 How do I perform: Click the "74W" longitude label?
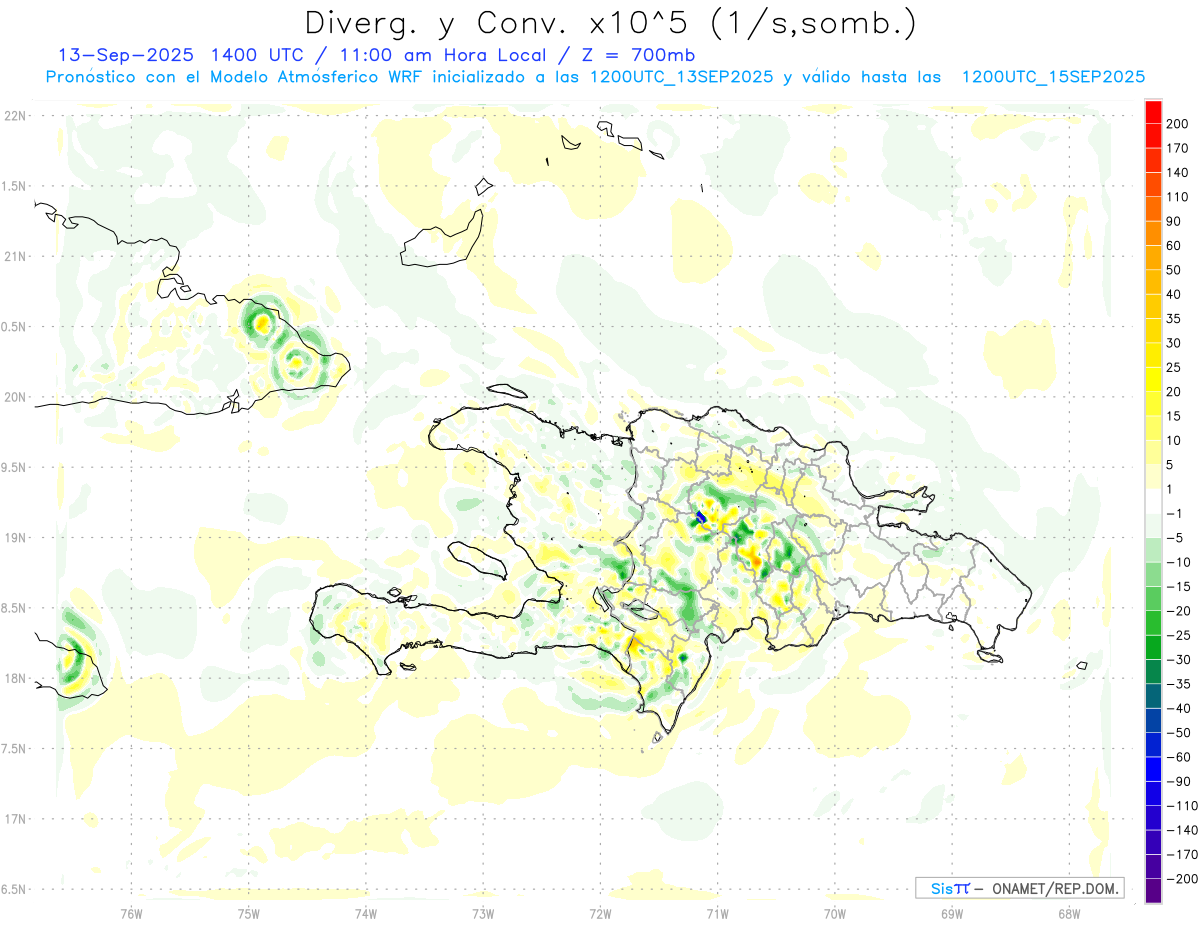(x=366, y=913)
